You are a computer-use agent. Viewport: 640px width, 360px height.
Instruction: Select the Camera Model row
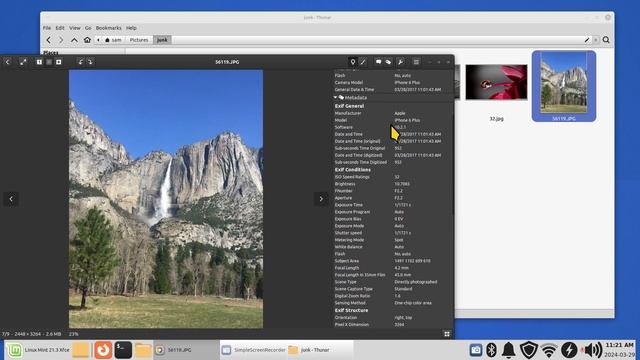(392, 82)
